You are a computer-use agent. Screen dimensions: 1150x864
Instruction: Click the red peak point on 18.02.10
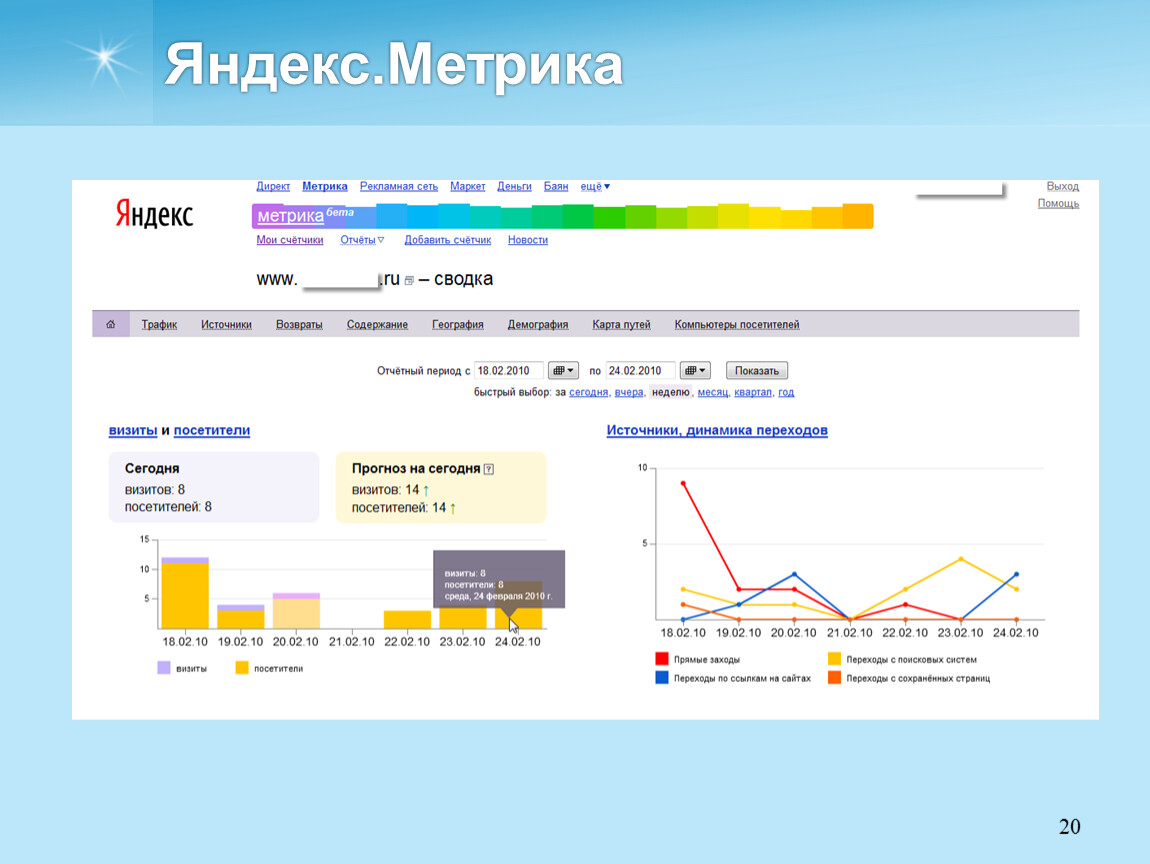click(684, 483)
